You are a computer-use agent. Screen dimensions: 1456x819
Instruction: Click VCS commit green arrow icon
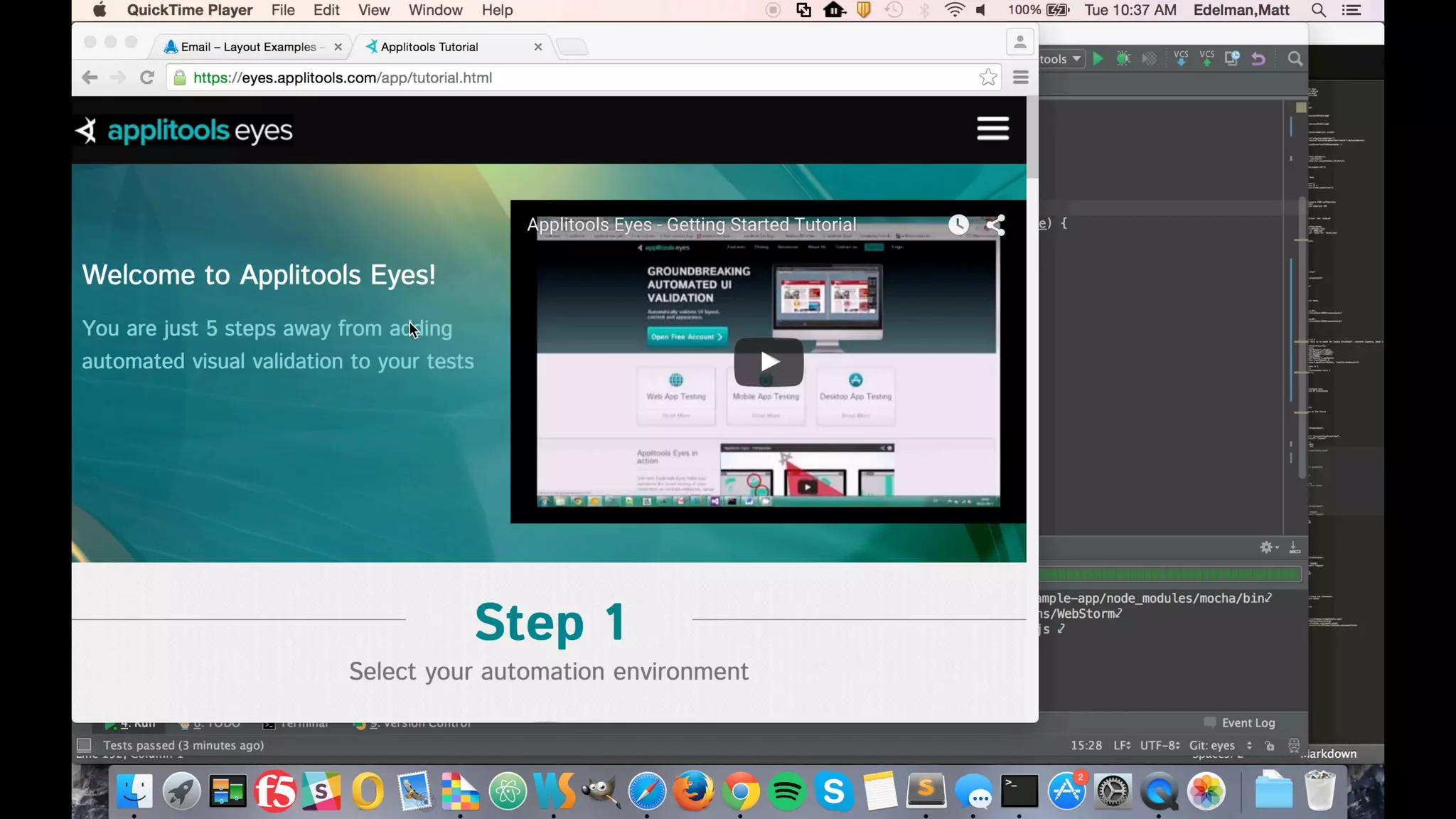(x=1206, y=59)
